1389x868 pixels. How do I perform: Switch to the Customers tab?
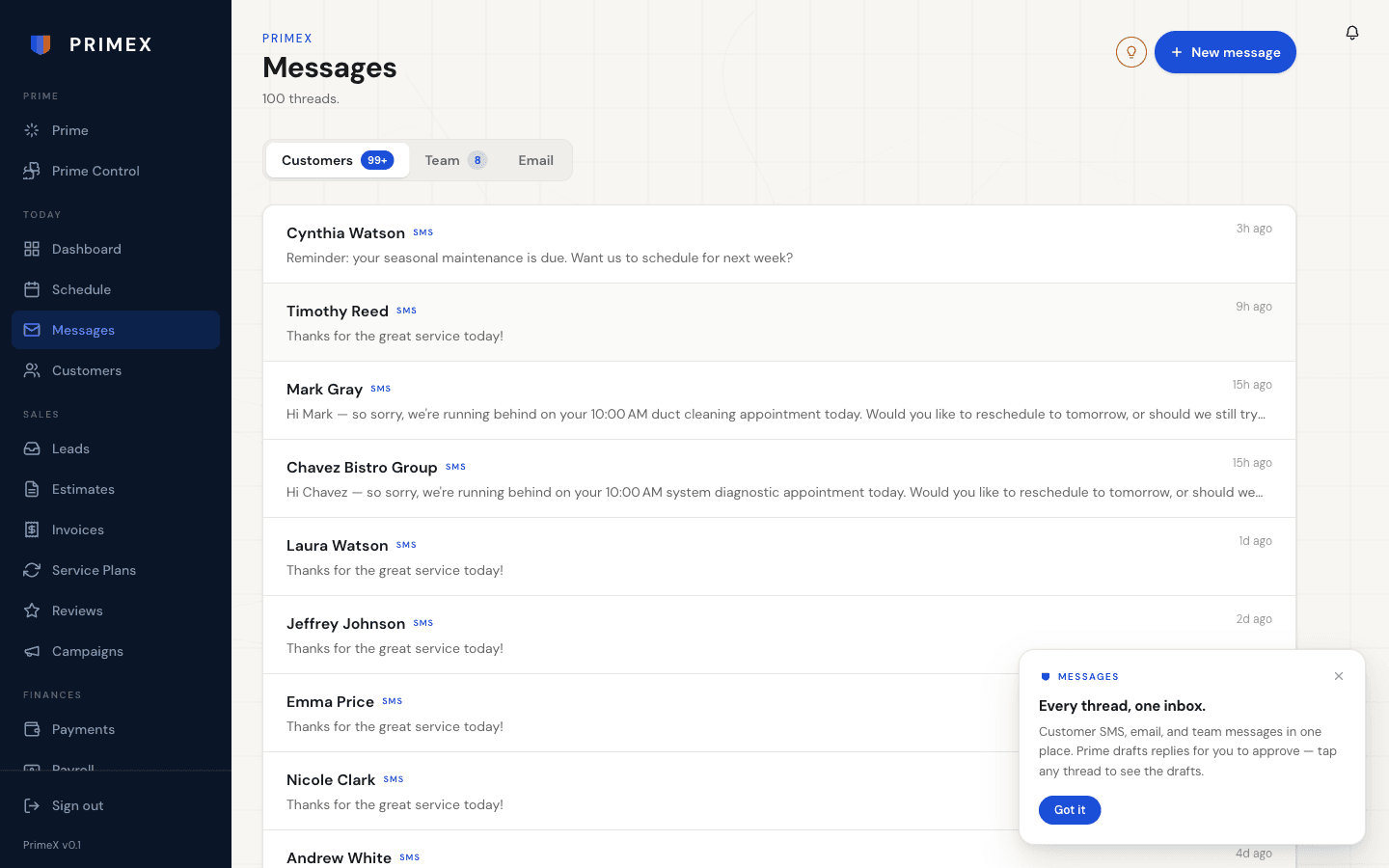pos(338,160)
